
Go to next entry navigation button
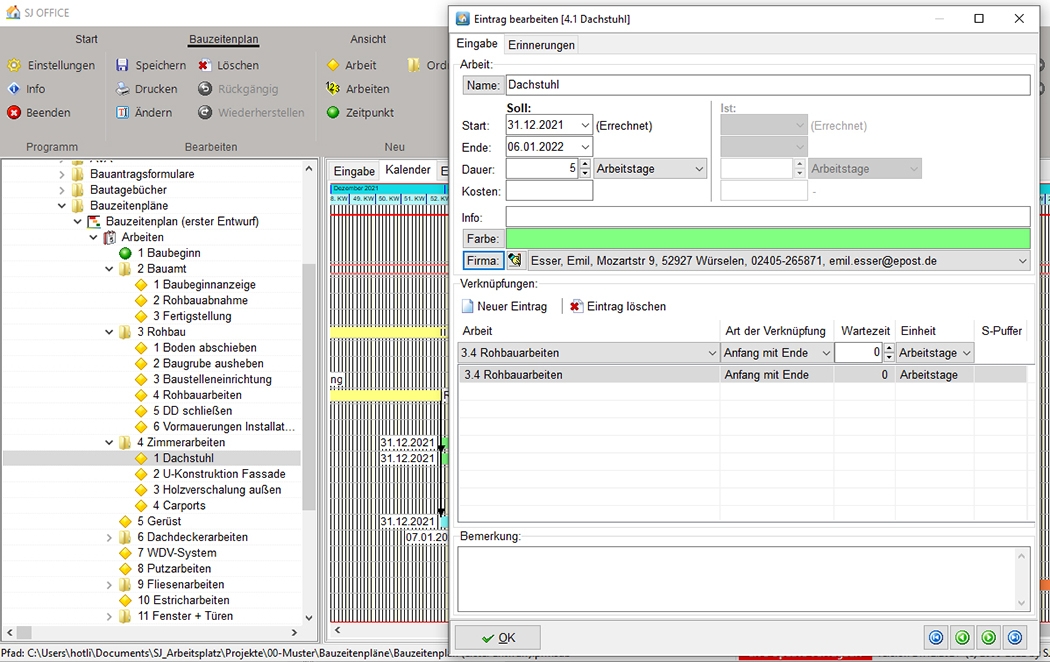[x=988, y=638]
